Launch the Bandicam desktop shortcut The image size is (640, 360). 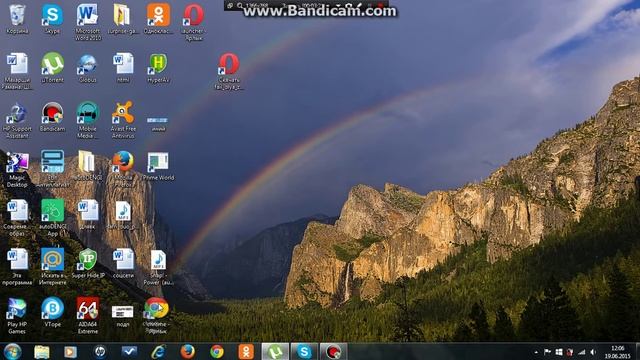[52, 113]
